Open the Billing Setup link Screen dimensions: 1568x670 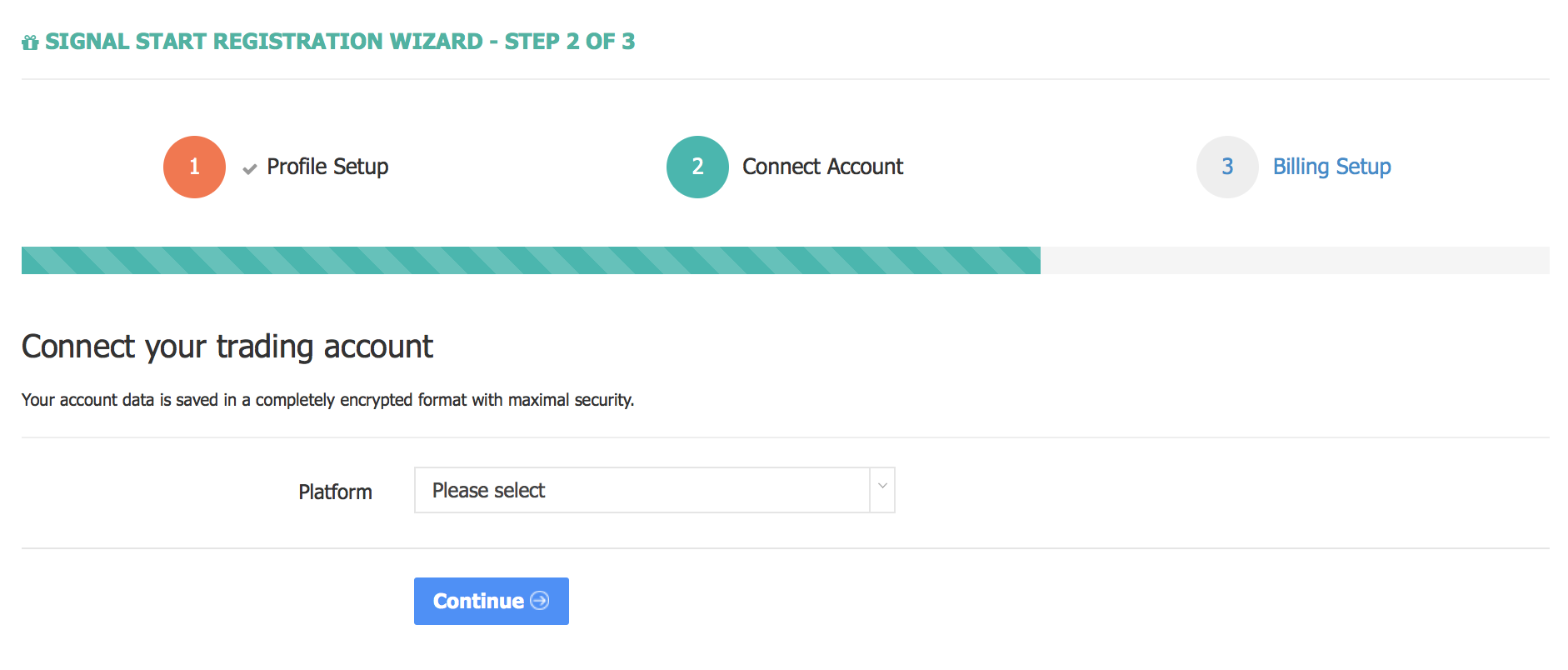pyautogui.click(x=1331, y=167)
